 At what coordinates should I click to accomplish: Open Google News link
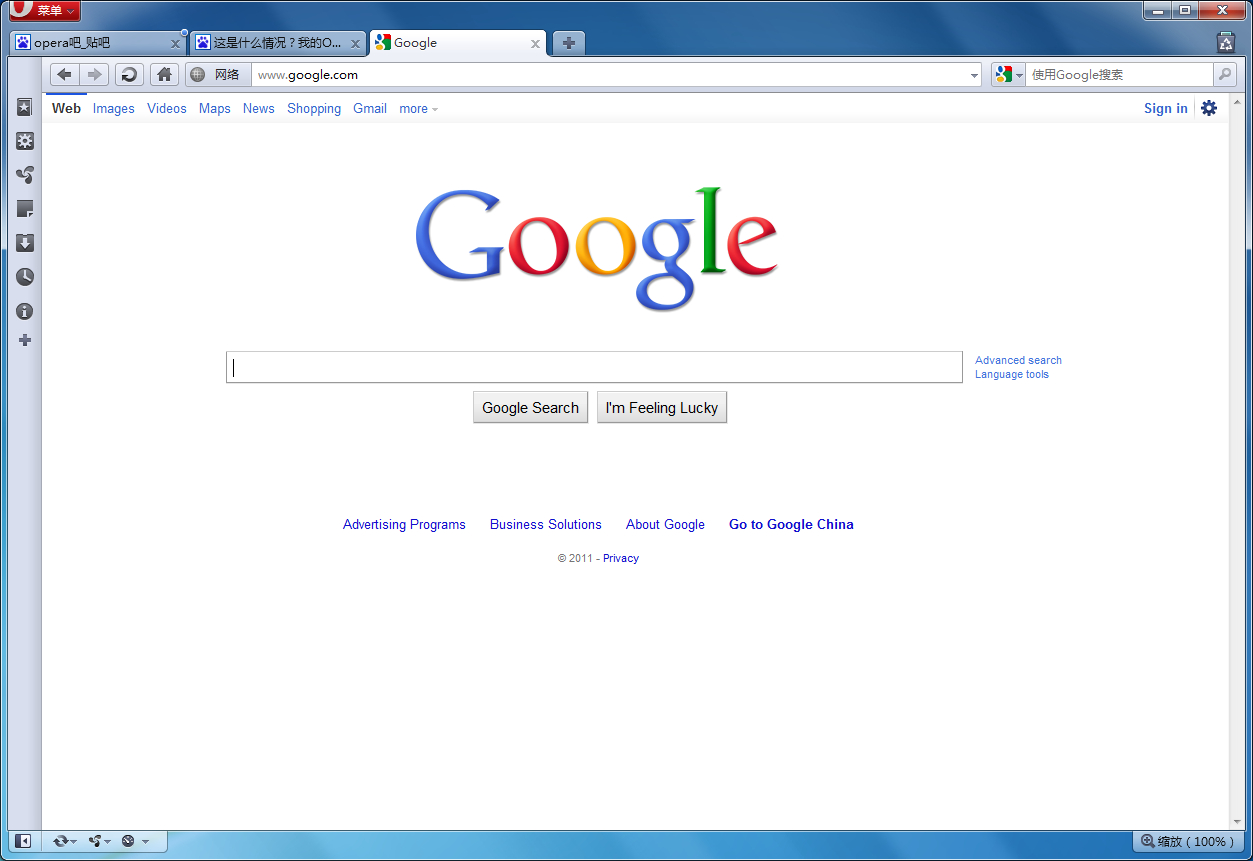[259, 108]
